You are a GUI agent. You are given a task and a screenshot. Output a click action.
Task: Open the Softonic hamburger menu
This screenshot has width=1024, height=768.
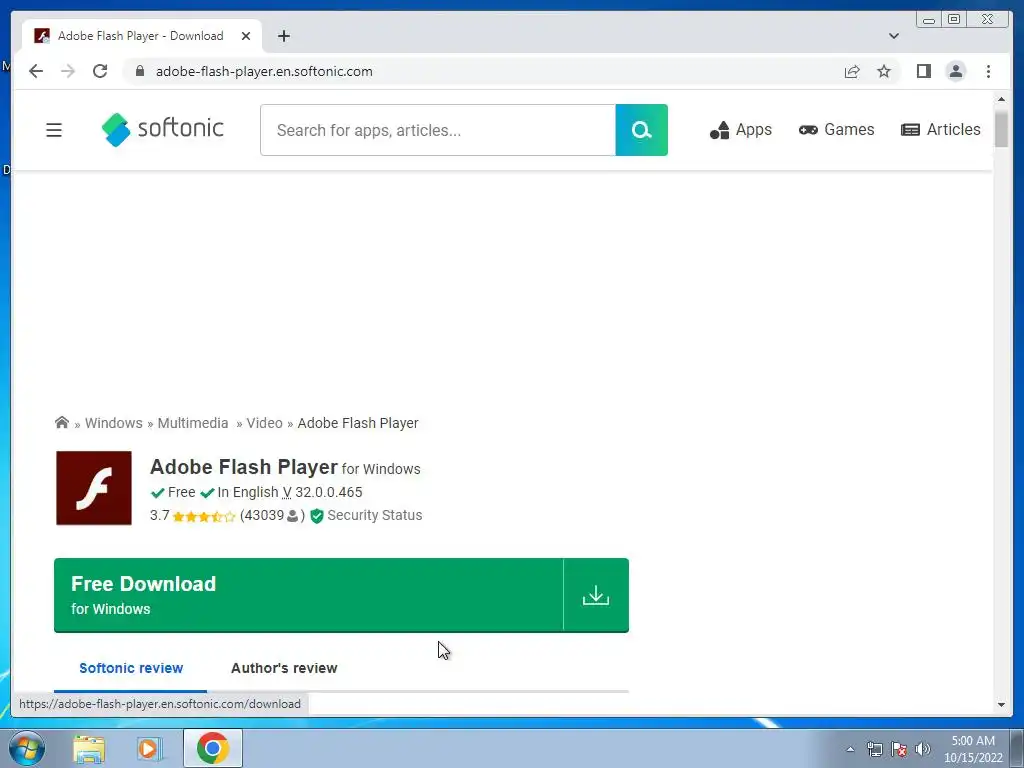tap(54, 130)
